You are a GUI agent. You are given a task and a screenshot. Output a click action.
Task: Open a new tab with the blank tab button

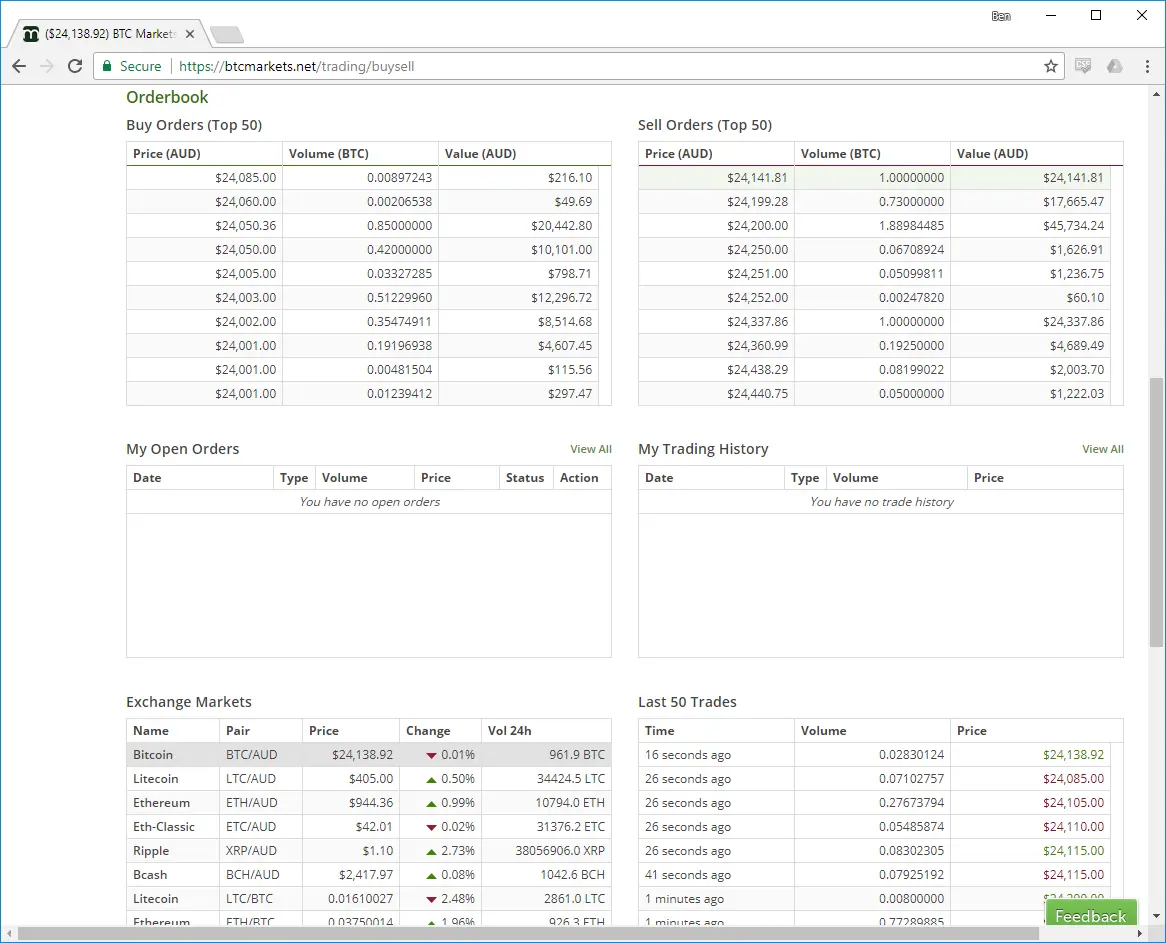coord(226,34)
